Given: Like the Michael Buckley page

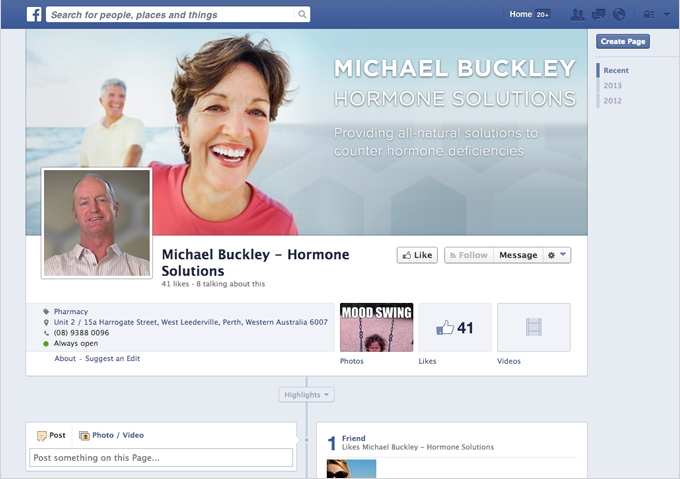Looking at the screenshot, I should tap(417, 255).
